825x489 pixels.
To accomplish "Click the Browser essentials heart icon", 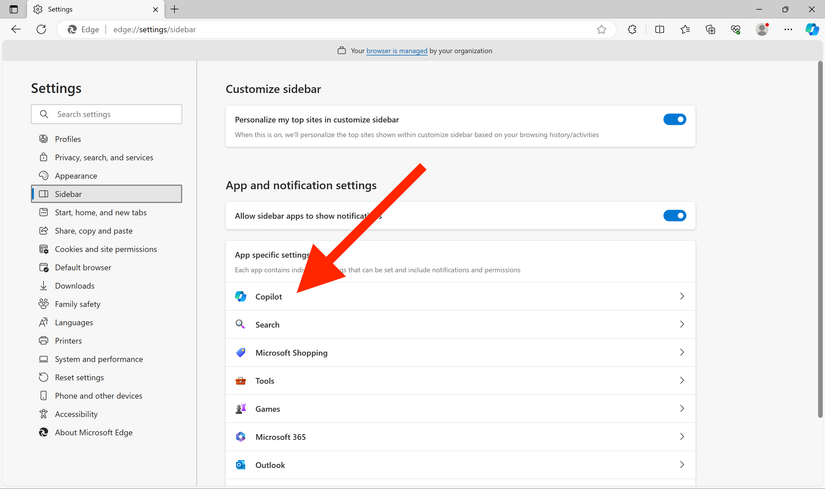I will click(736, 30).
